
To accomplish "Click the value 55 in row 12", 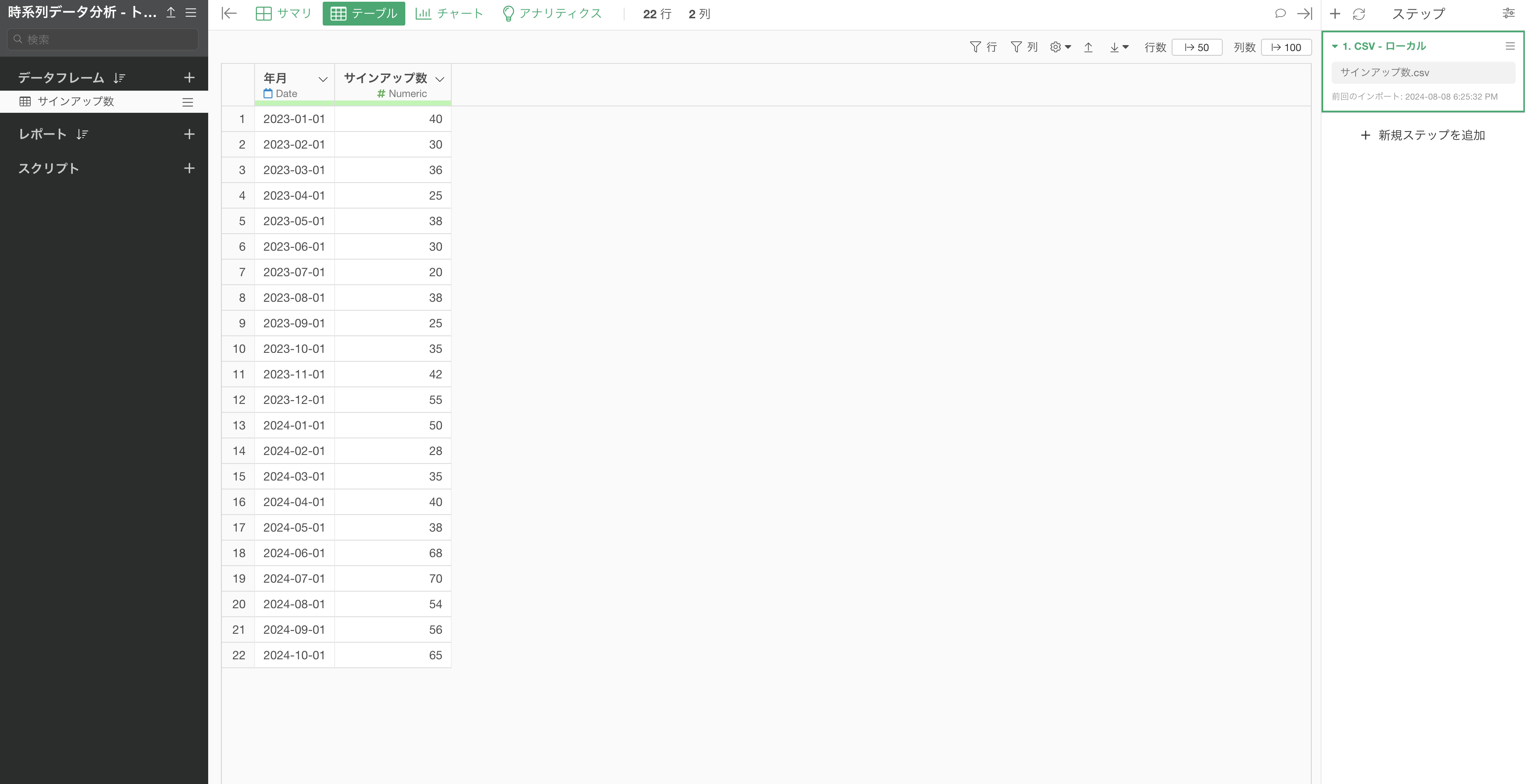I will pyautogui.click(x=435, y=400).
